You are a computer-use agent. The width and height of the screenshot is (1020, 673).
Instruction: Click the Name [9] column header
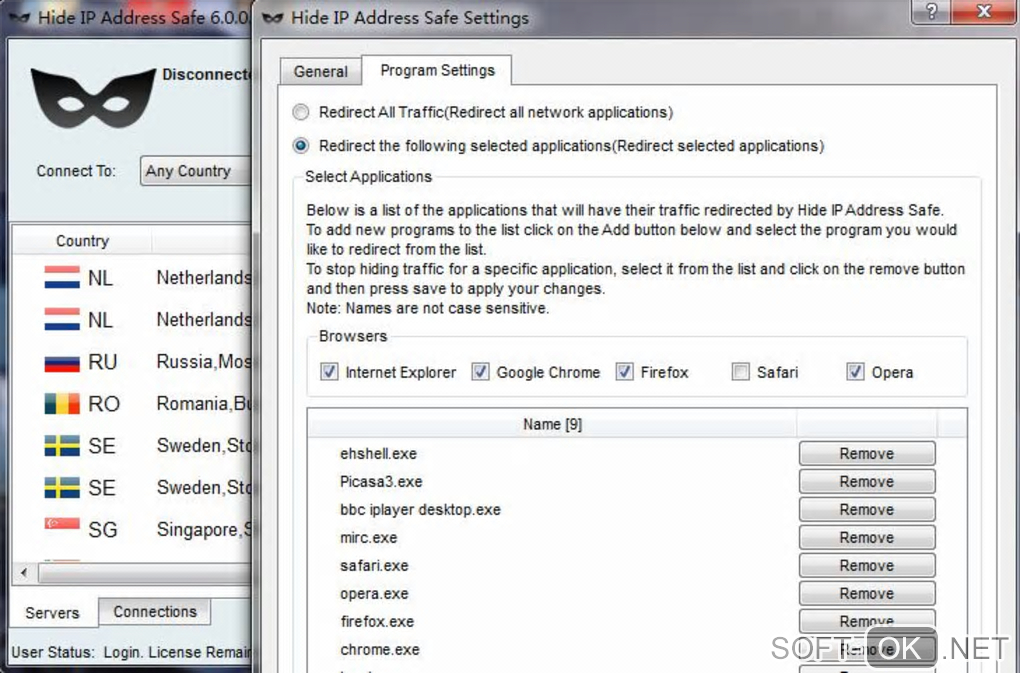tap(552, 424)
